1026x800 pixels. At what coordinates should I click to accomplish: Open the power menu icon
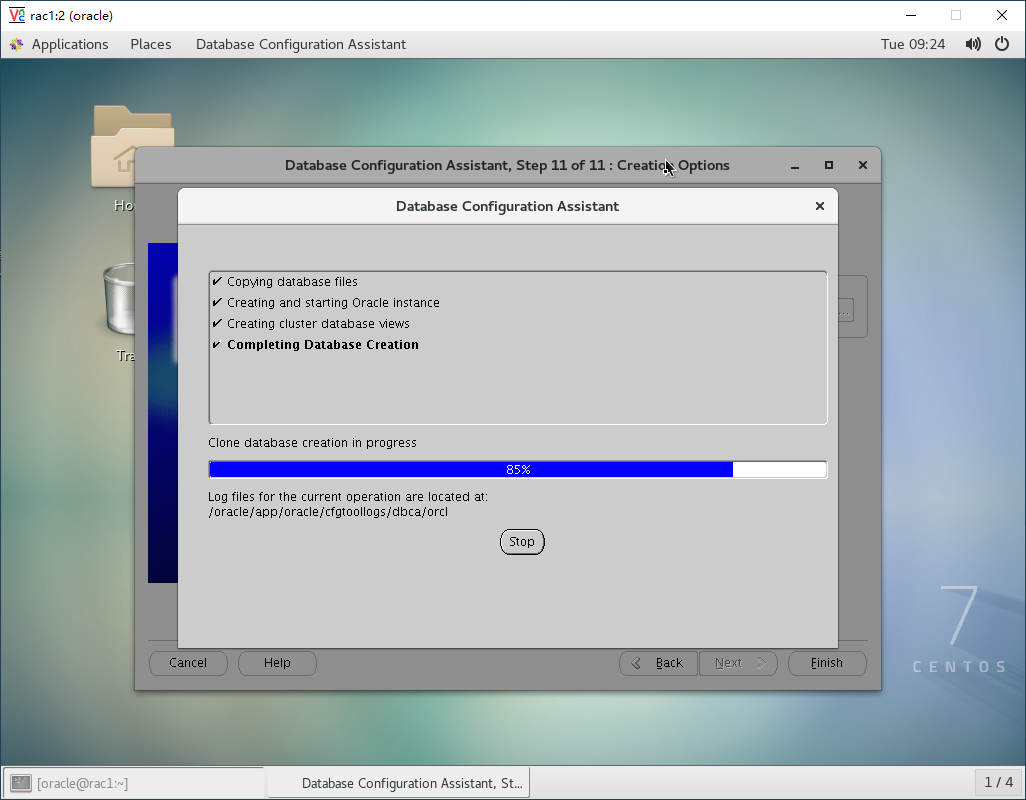(x=1002, y=44)
